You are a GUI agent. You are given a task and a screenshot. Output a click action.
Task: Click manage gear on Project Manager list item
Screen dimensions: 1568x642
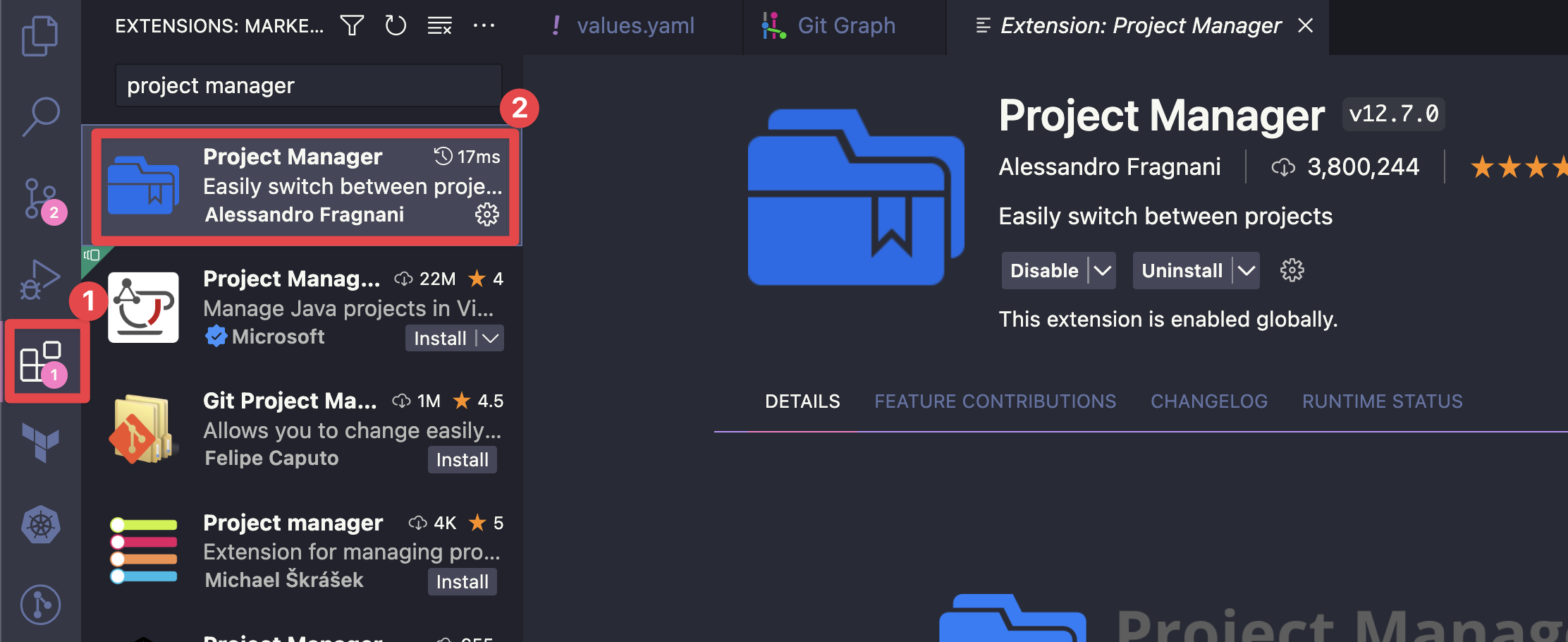[x=486, y=214]
